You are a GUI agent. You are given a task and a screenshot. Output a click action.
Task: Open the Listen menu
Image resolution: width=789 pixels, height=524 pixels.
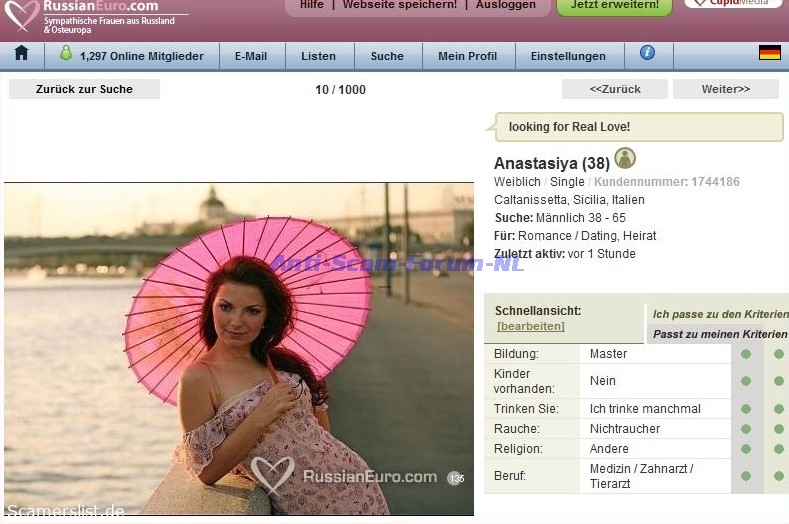tap(318, 56)
